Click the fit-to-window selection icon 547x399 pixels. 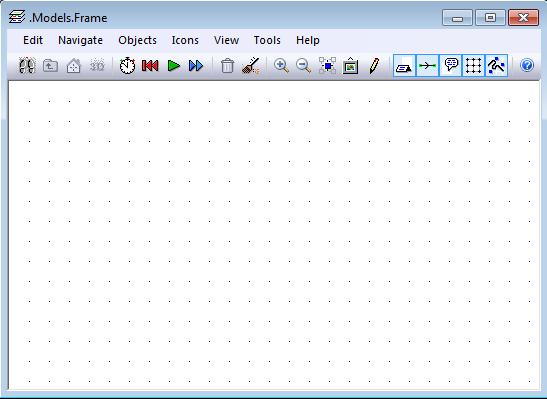328,66
